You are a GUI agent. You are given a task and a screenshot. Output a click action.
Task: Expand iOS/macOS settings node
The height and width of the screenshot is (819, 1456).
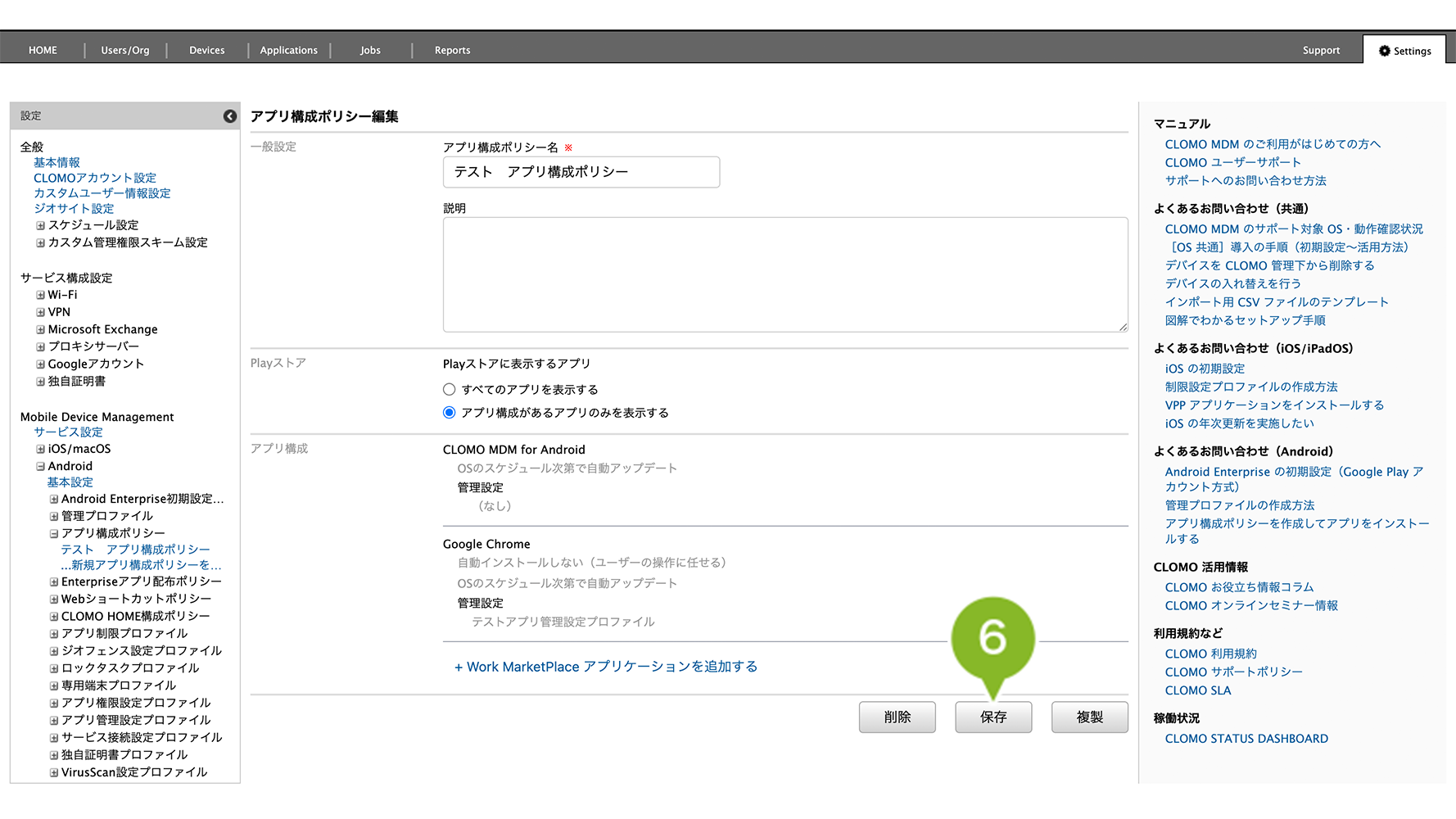(x=40, y=449)
